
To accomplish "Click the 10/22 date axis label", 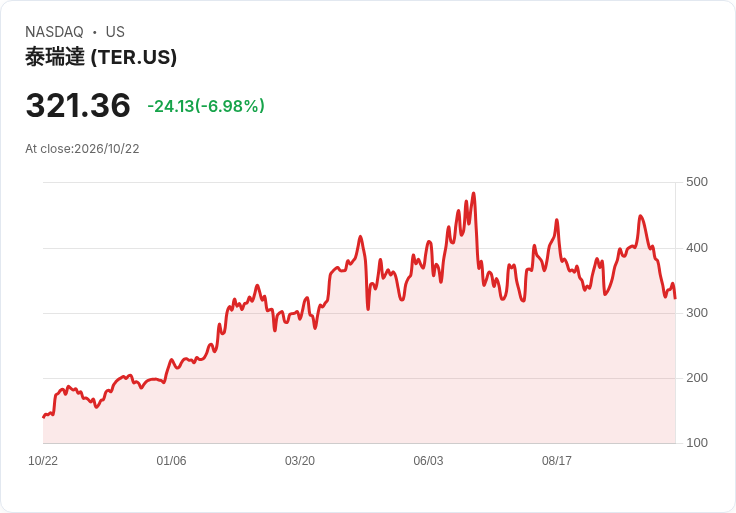I will (x=43, y=461).
